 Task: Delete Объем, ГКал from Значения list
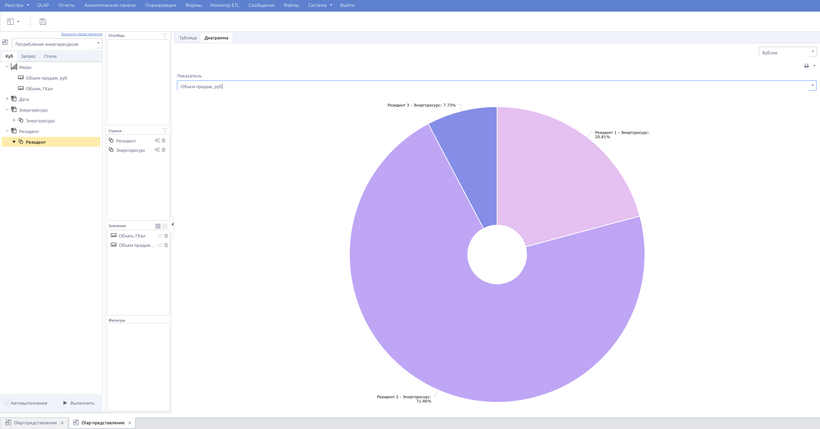pos(166,236)
